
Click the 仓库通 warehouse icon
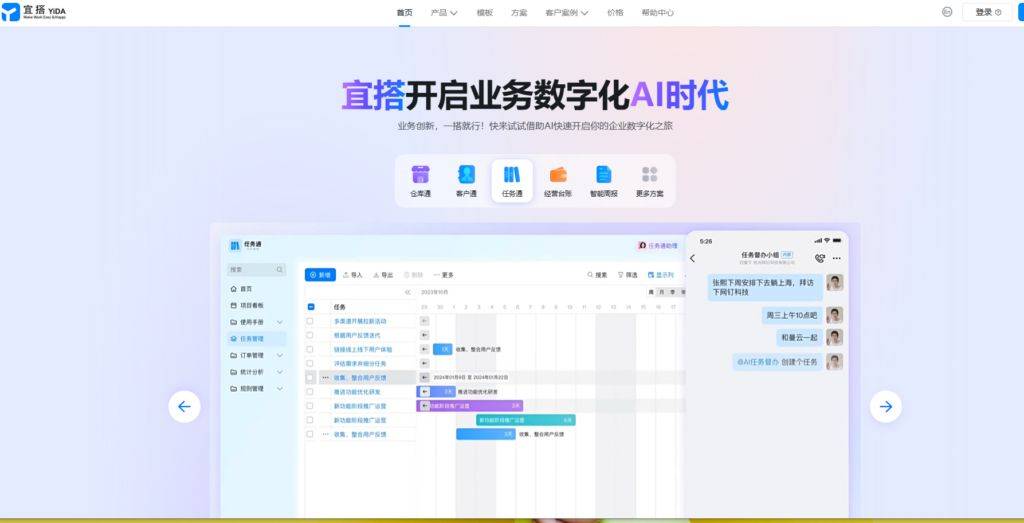420,175
